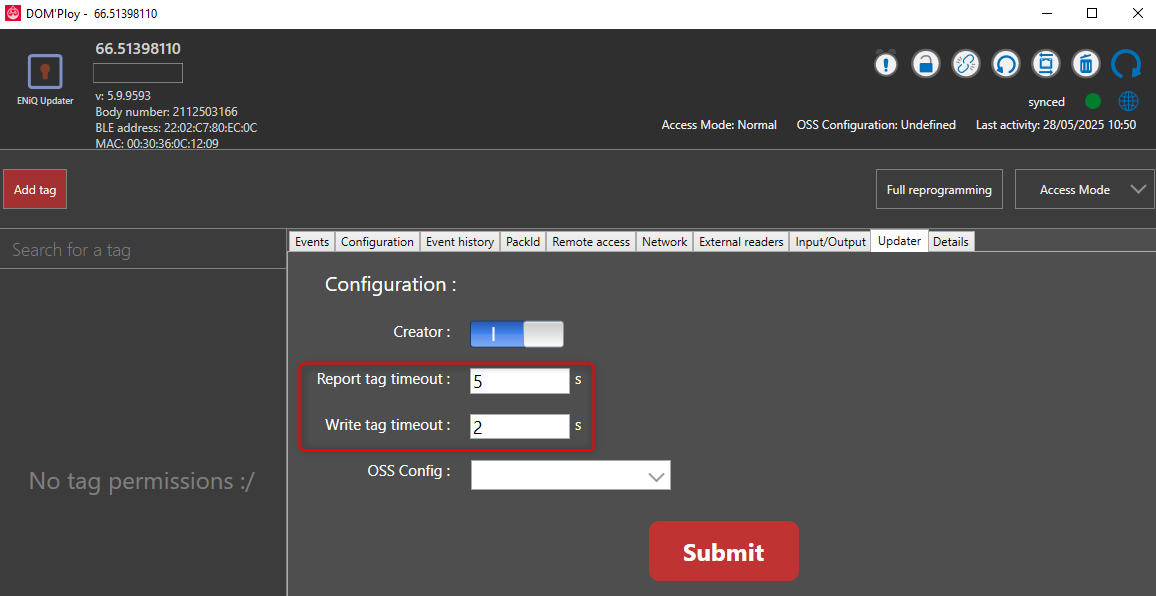Click the trash bin delete icon
This screenshot has width=1156, height=596.
[x=1085, y=64]
